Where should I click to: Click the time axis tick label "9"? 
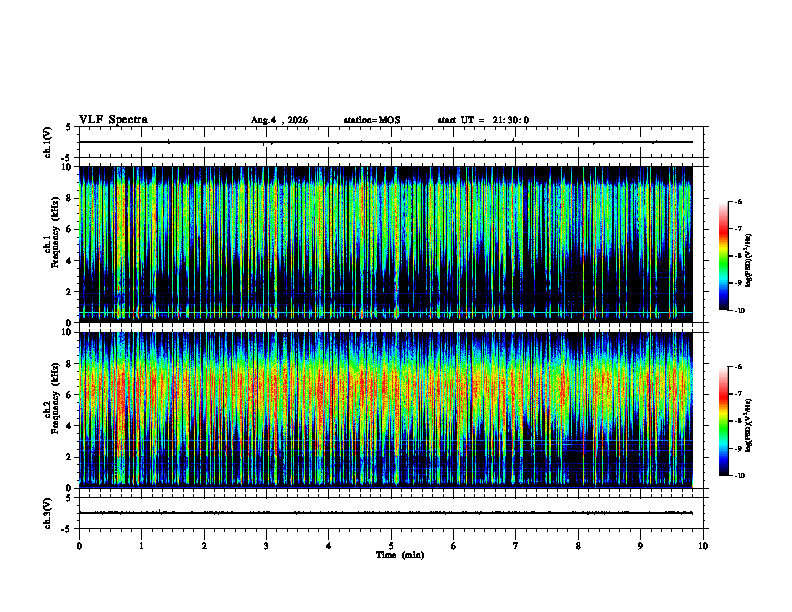[x=640, y=546]
